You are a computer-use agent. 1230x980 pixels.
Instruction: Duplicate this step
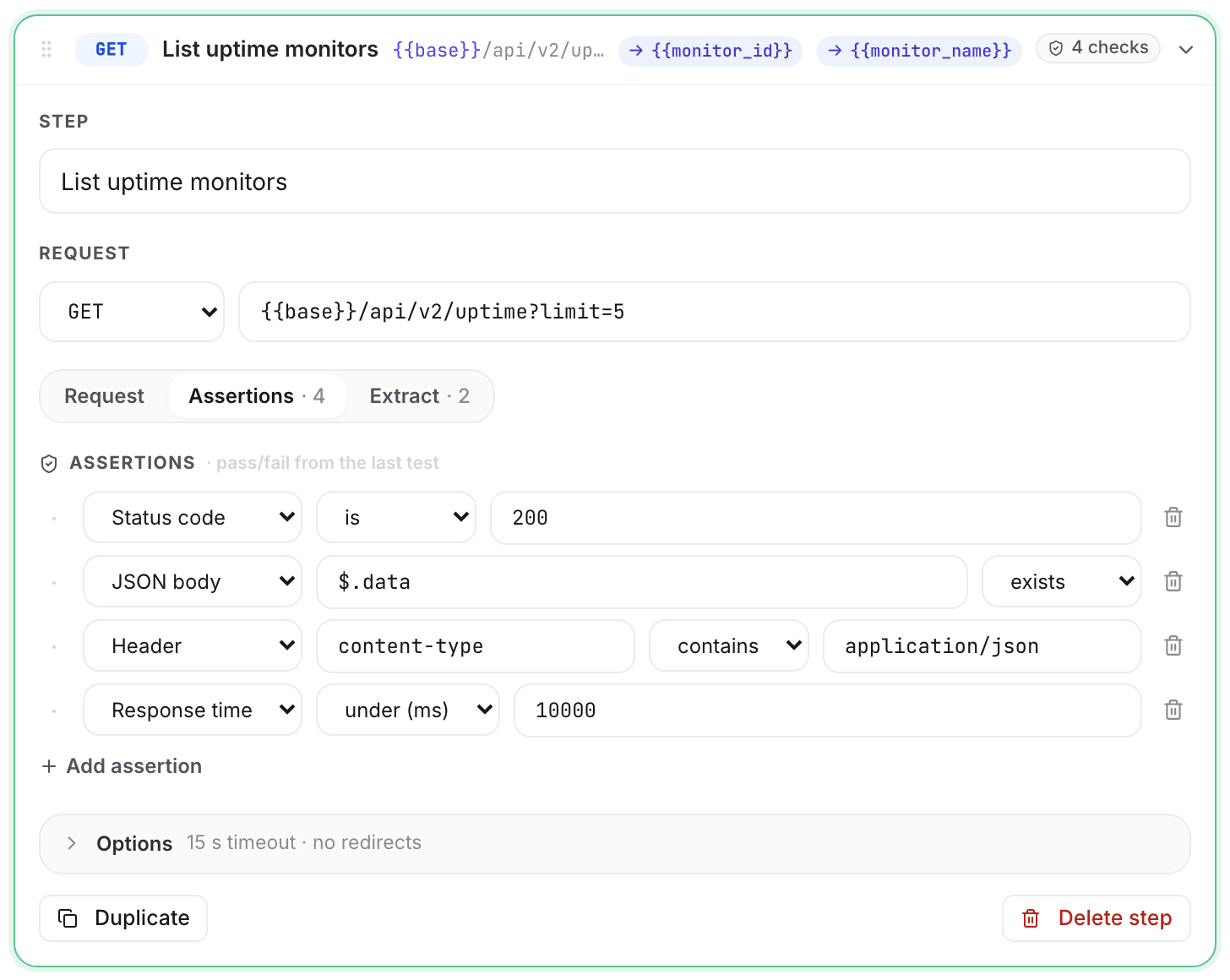pyautogui.click(x=123, y=918)
